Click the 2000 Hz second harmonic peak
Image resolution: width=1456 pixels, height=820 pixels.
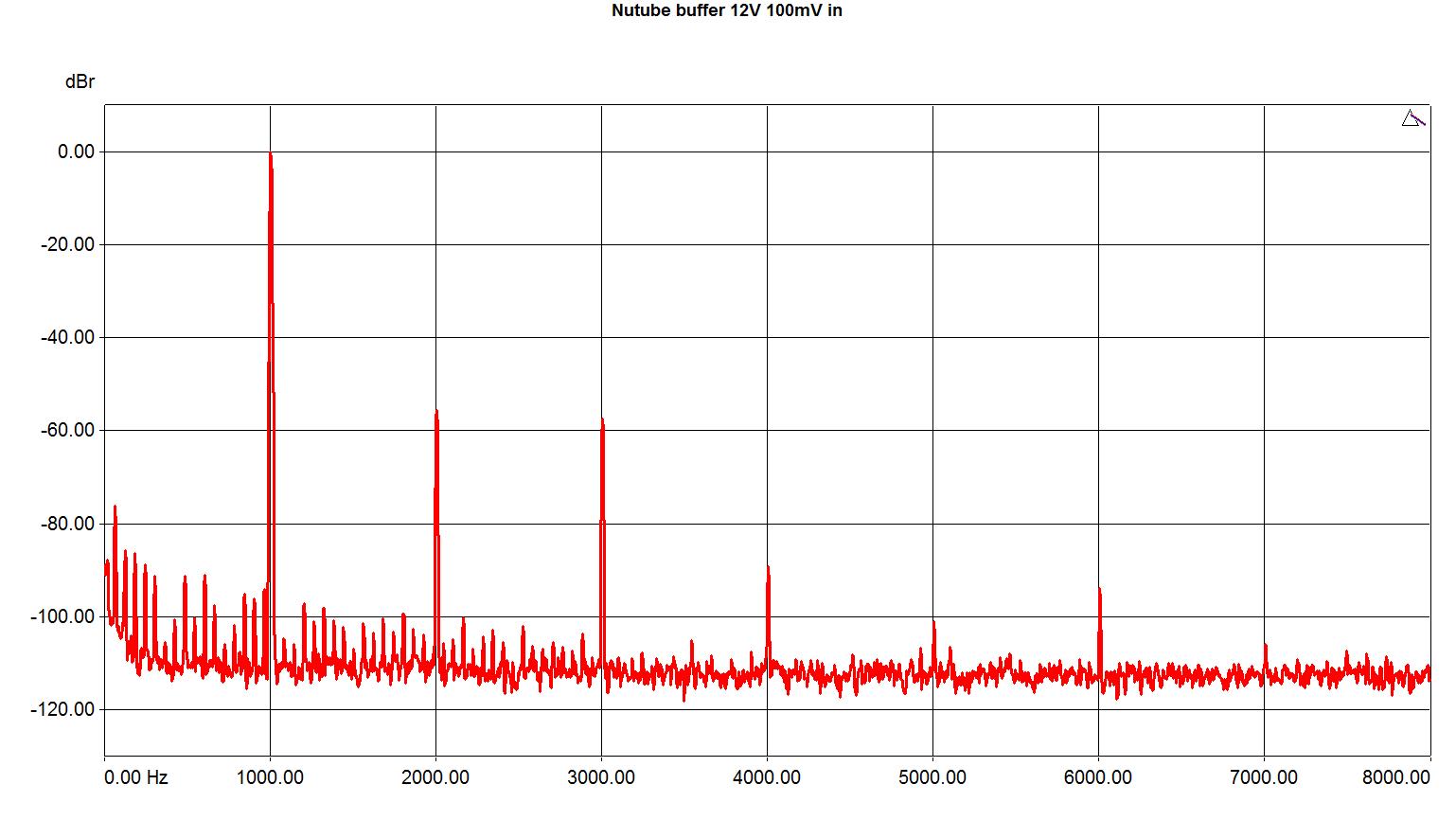click(436, 413)
